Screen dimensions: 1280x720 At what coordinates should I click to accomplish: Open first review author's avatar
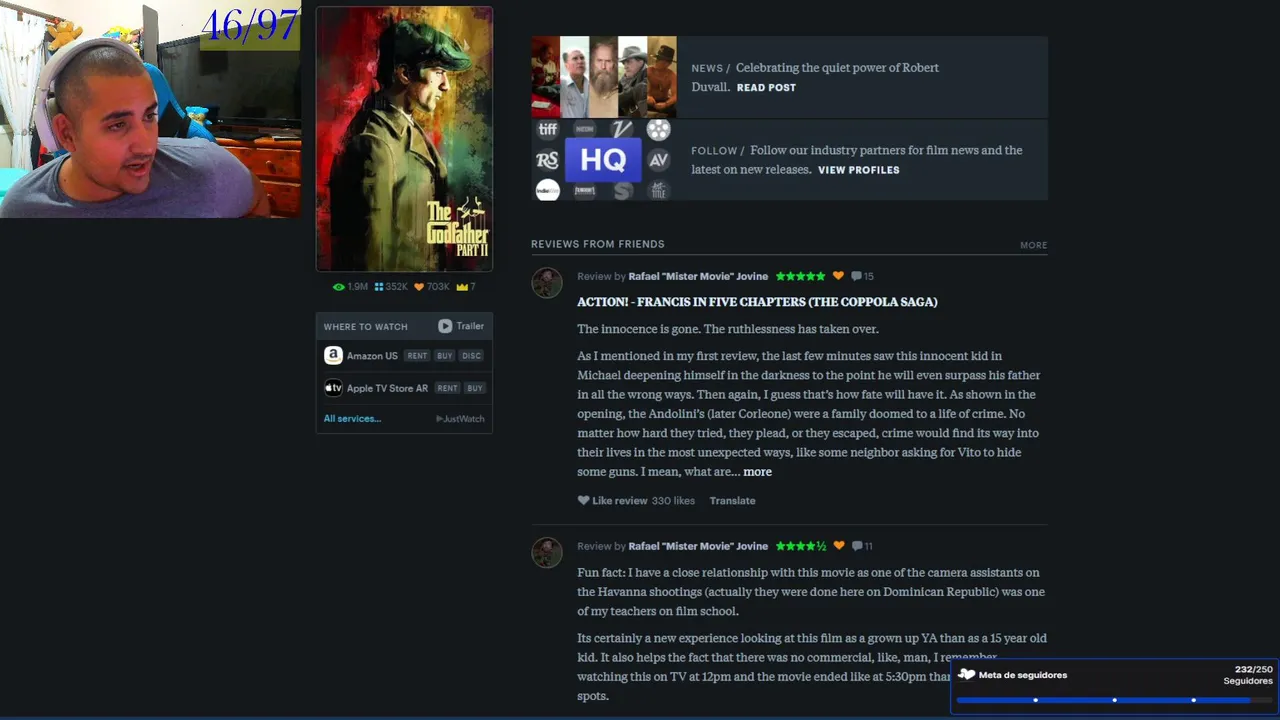547,283
